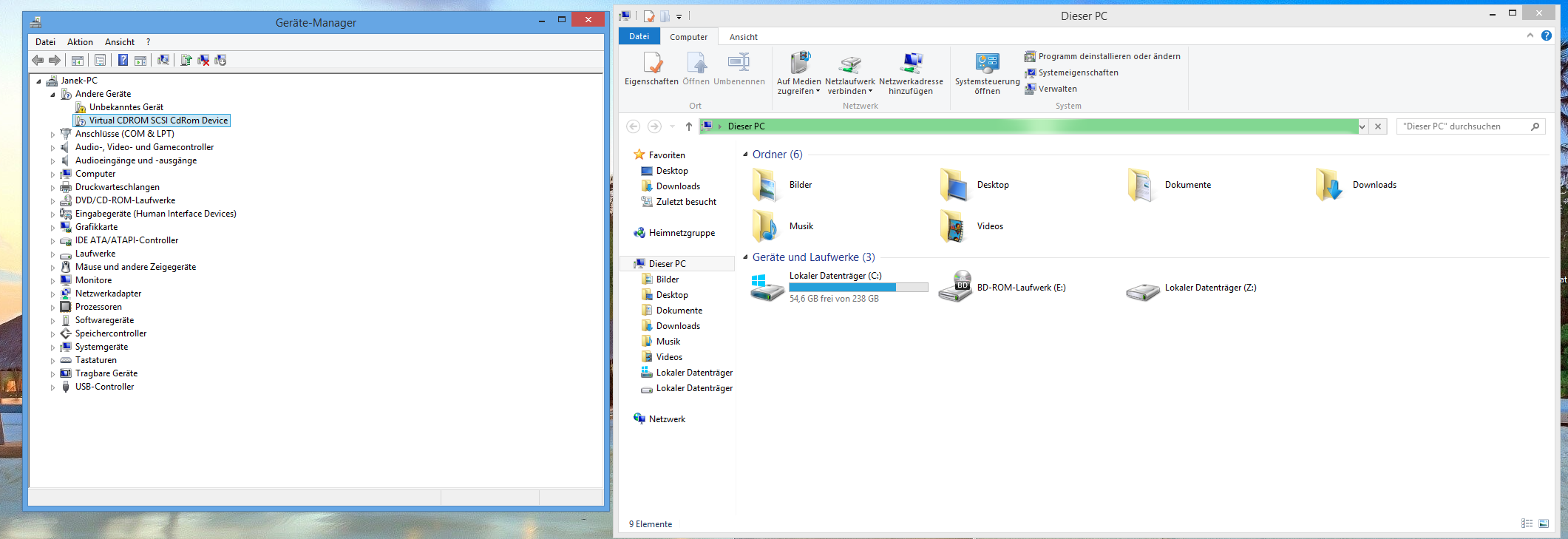Expand the USB-Controller category
Image resolution: width=1568 pixels, height=539 pixels.
click(52, 387)
